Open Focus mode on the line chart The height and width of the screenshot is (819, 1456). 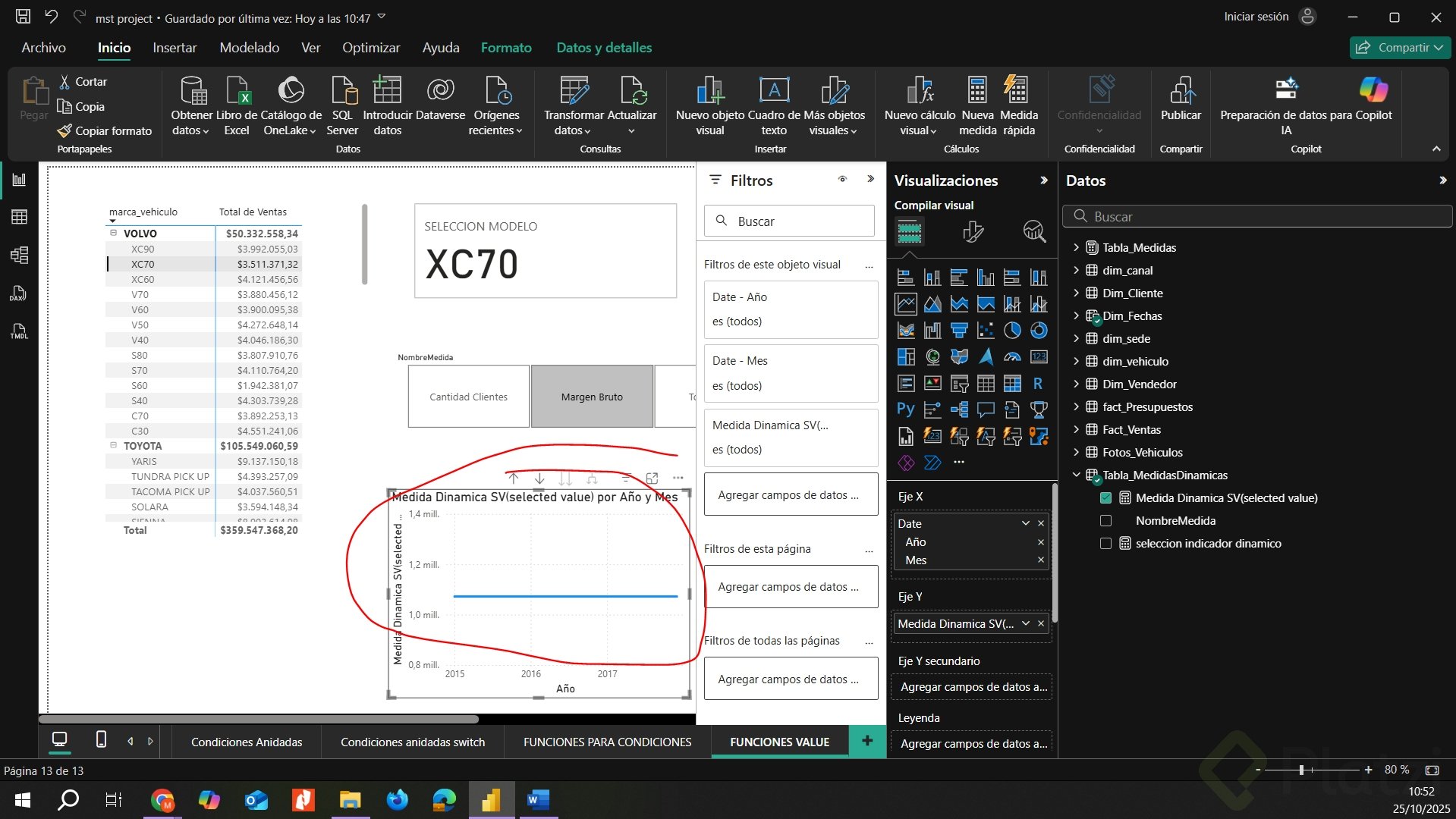point(652,479)
